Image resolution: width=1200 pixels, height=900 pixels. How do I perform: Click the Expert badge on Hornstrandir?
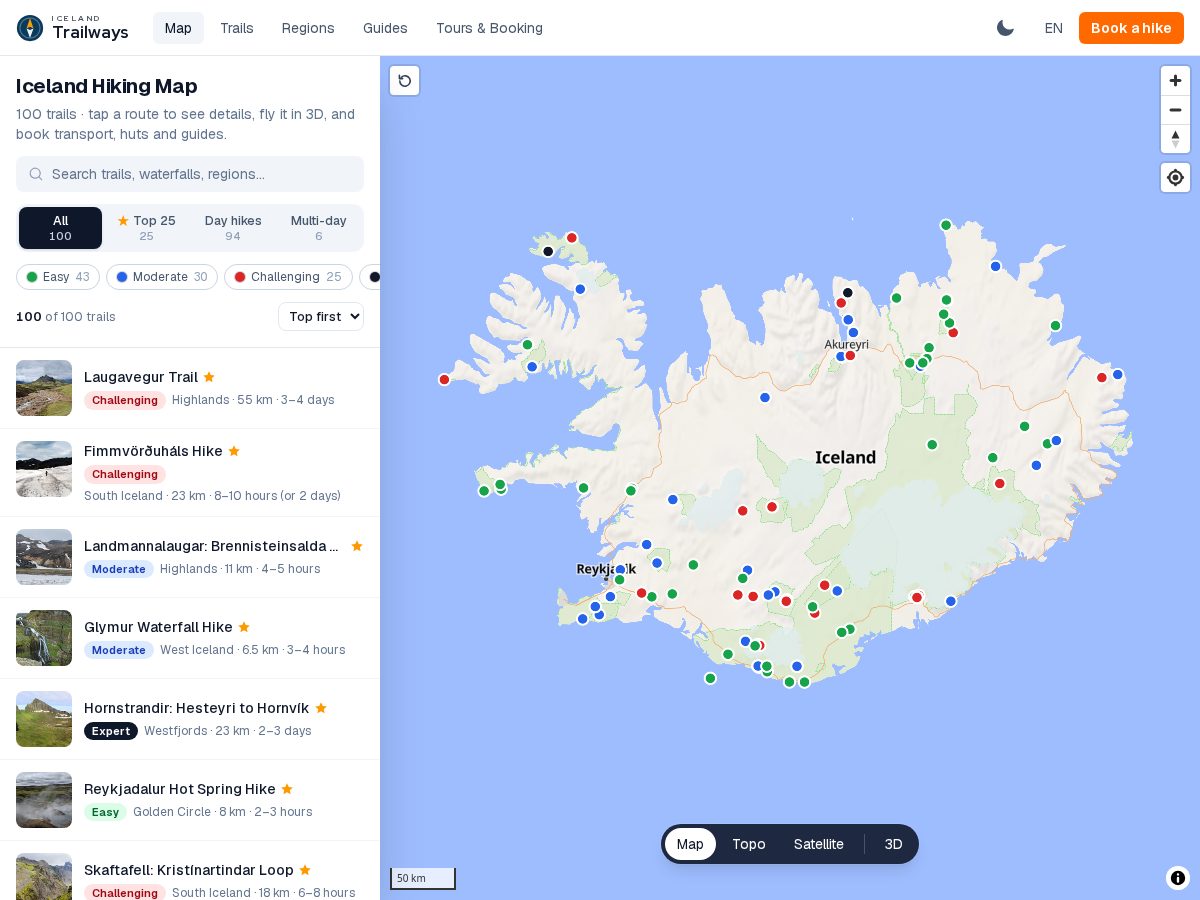(x=111, y=731)
